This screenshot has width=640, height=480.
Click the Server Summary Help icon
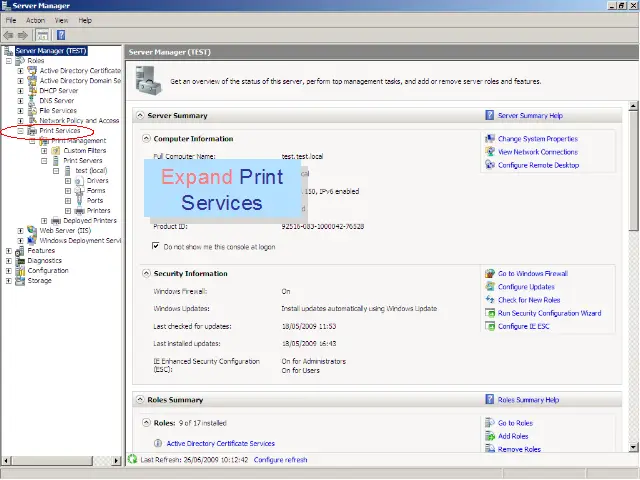[x=489, y=116]
